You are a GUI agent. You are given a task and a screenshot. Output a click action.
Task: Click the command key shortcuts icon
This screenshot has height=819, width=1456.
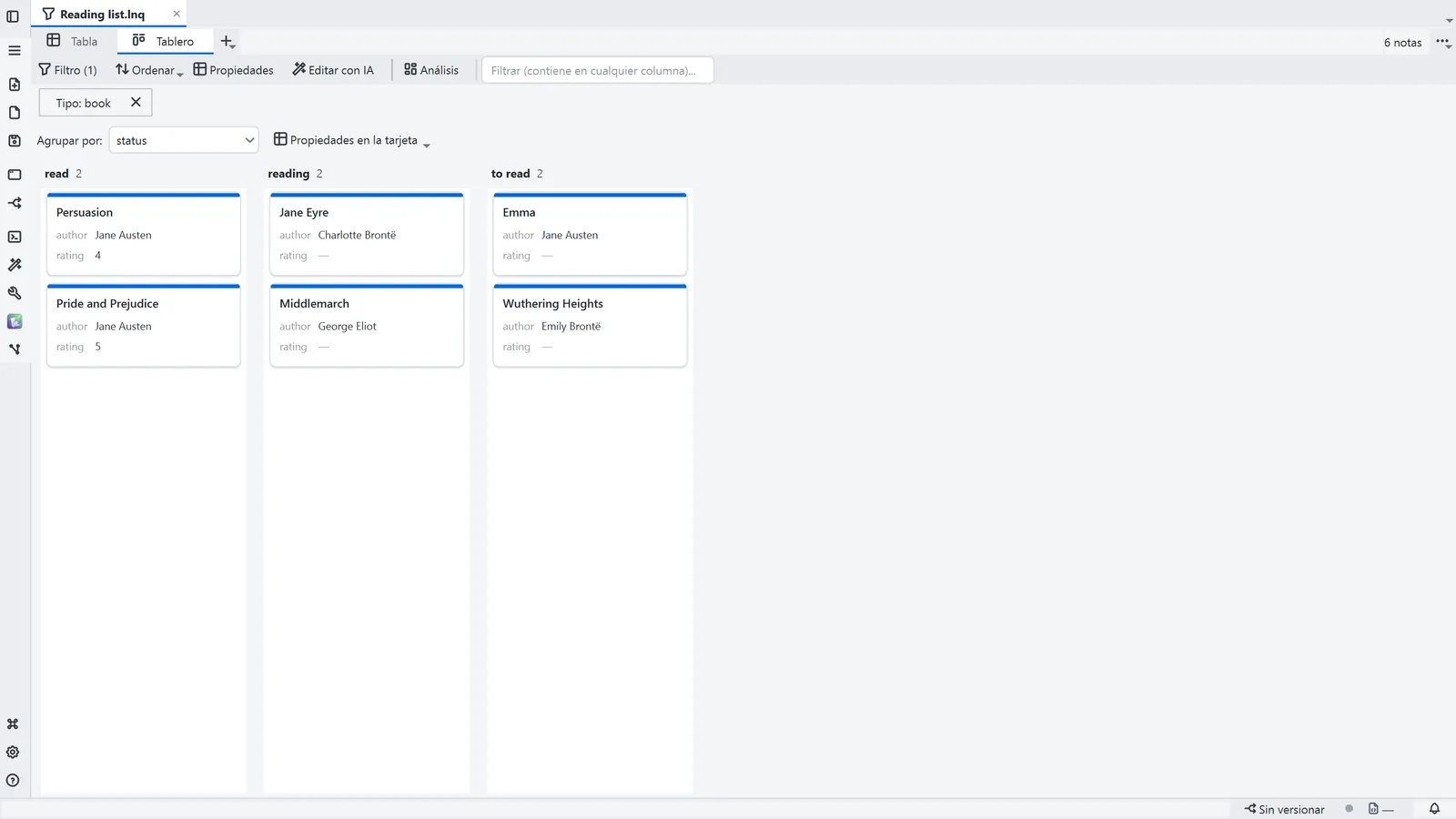click(x=13, y=724)
